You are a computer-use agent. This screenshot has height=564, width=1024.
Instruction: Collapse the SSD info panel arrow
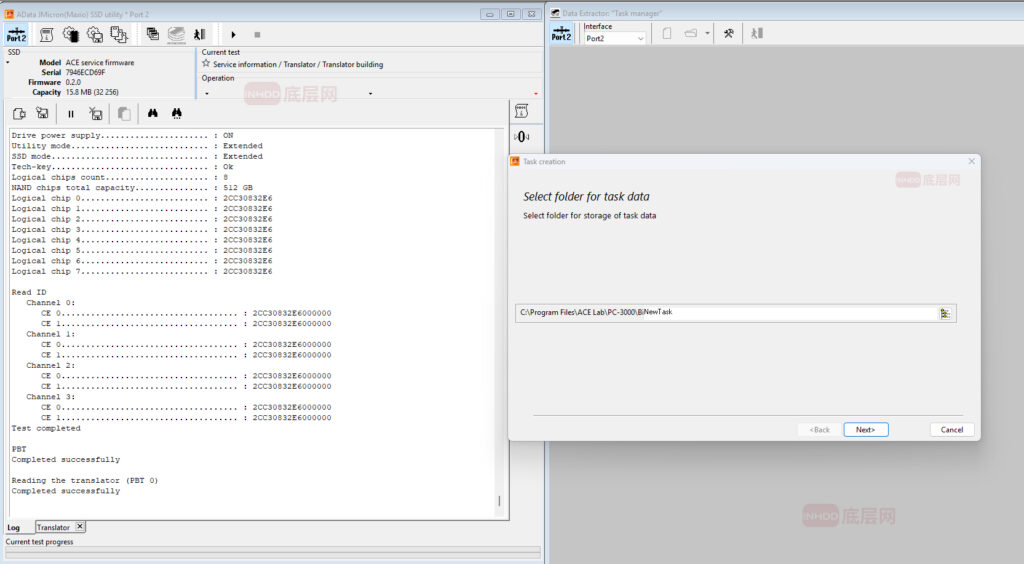coord(7,62)
